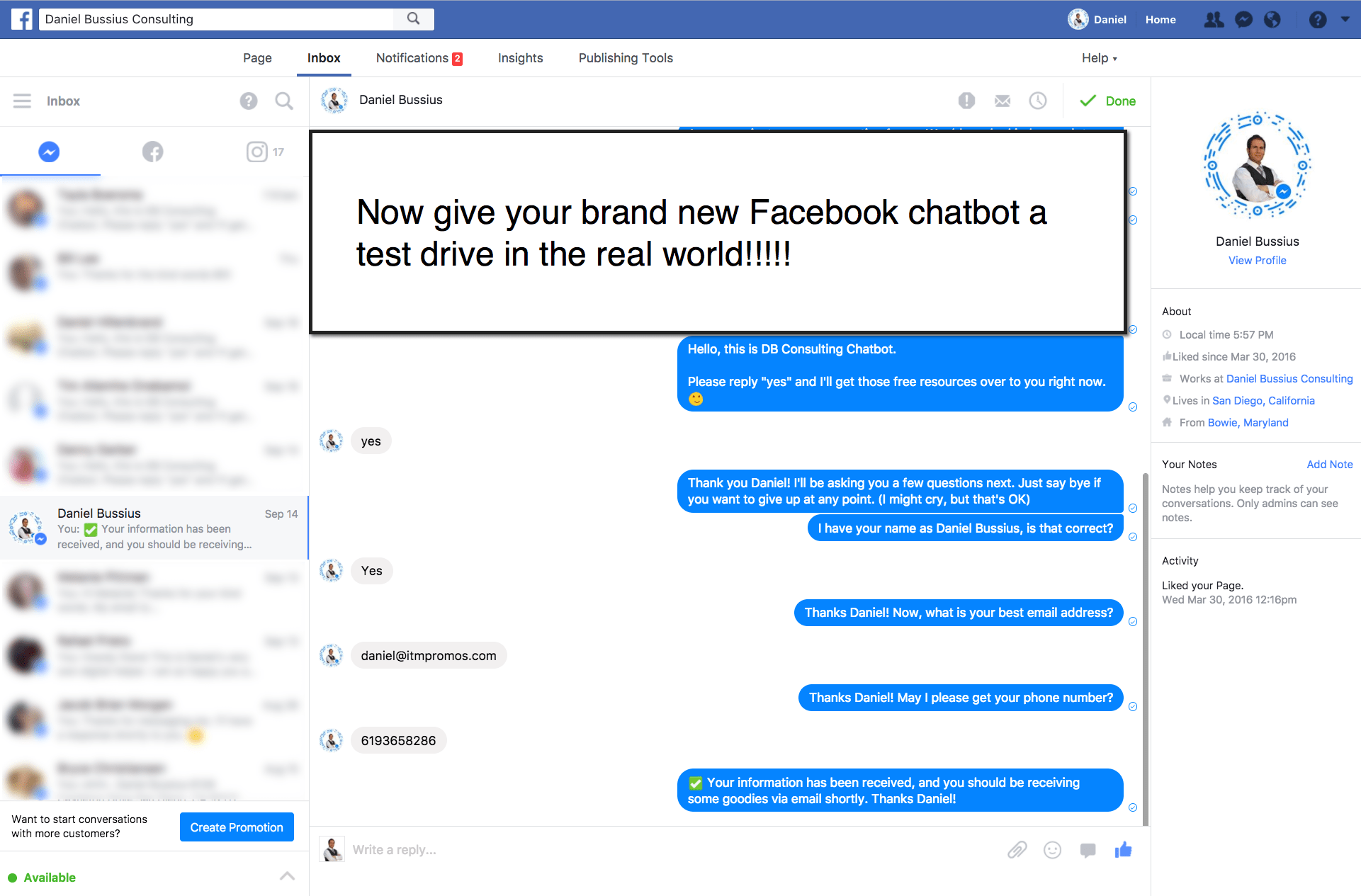Click the follow-up clock icon
Image resolution: width=1361 pixels, height=896 pixels.
[x=1037, y=101]
